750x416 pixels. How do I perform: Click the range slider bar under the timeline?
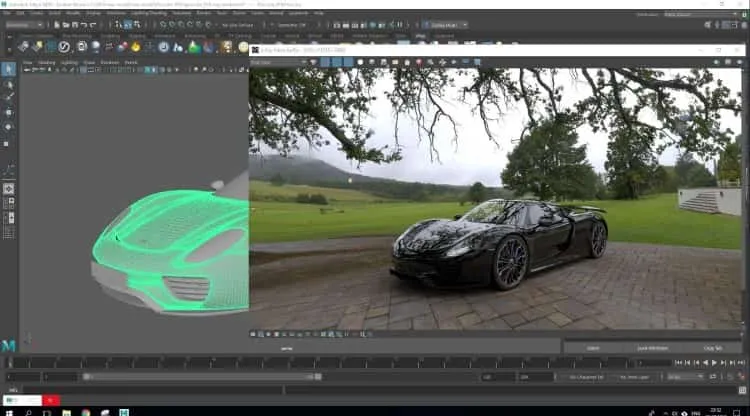click(x=201, y=377)
